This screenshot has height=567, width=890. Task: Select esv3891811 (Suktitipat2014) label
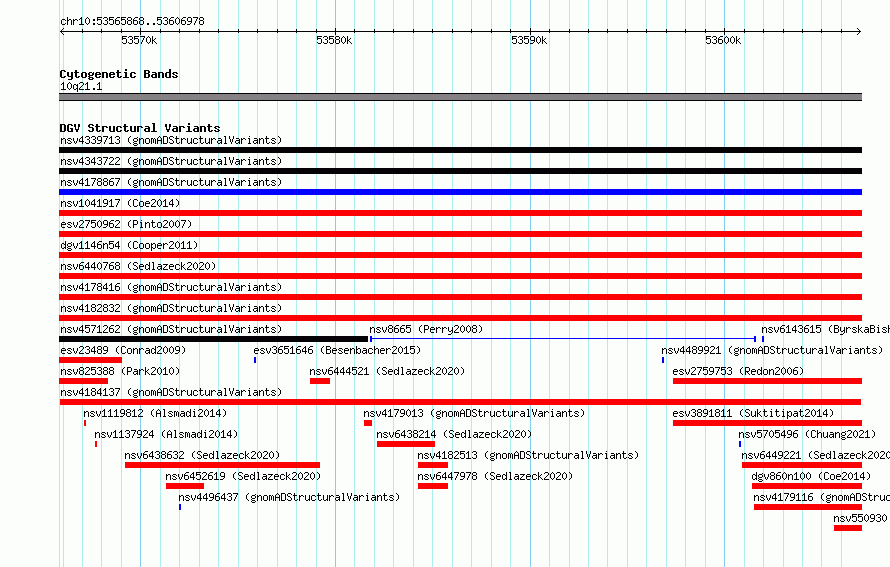[x=753, y=413]
